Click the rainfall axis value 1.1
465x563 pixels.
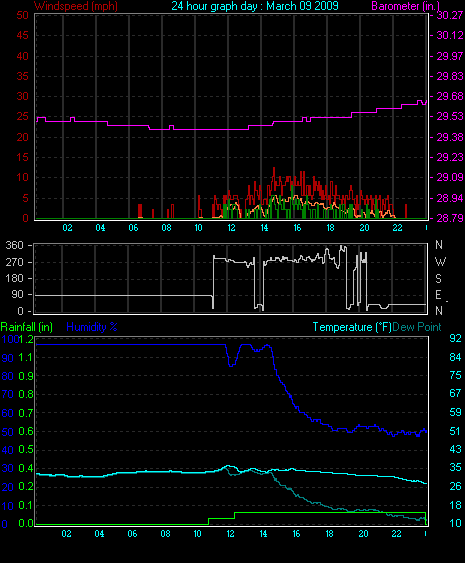click(x=26, y=357)
